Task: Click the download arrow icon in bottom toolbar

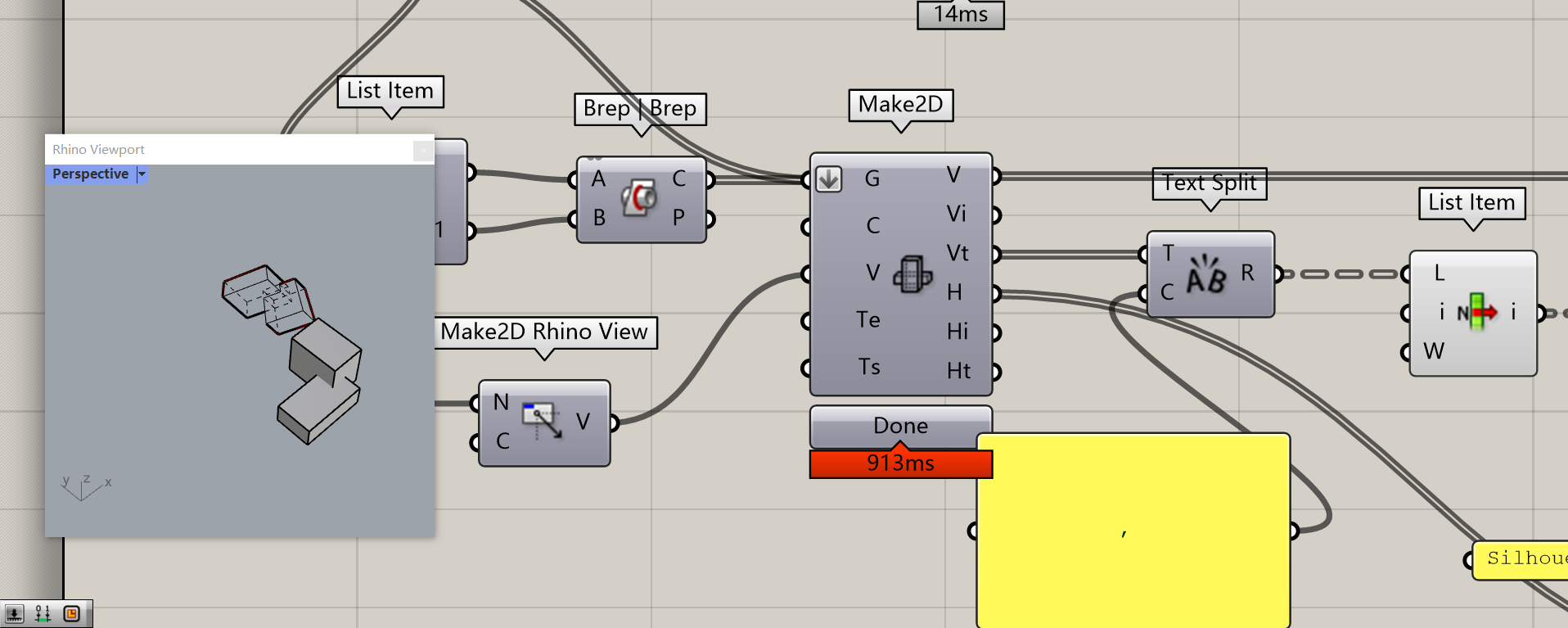Action: [x=14, y=613]
